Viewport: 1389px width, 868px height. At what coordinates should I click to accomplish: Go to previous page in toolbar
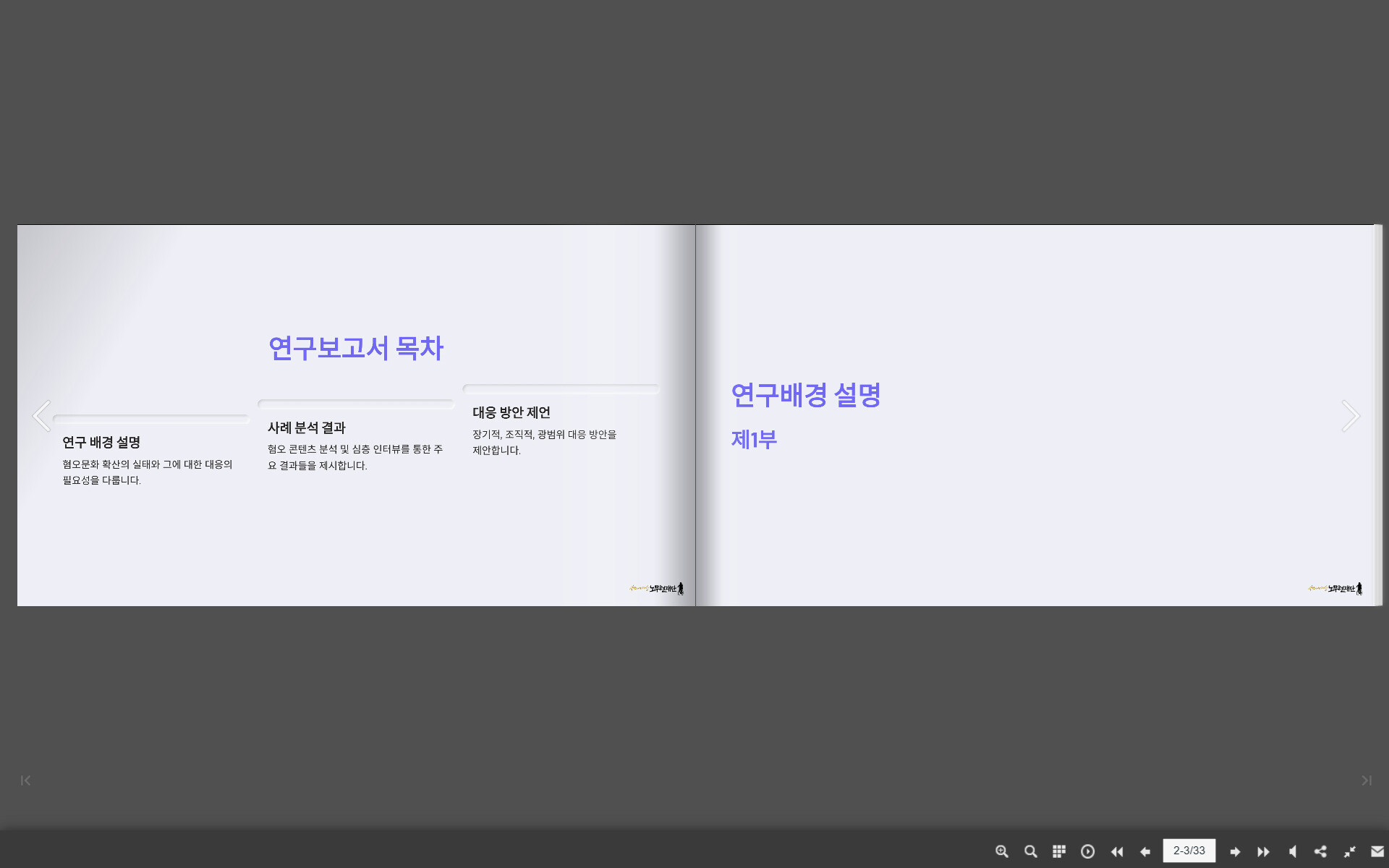[1145, 851]
